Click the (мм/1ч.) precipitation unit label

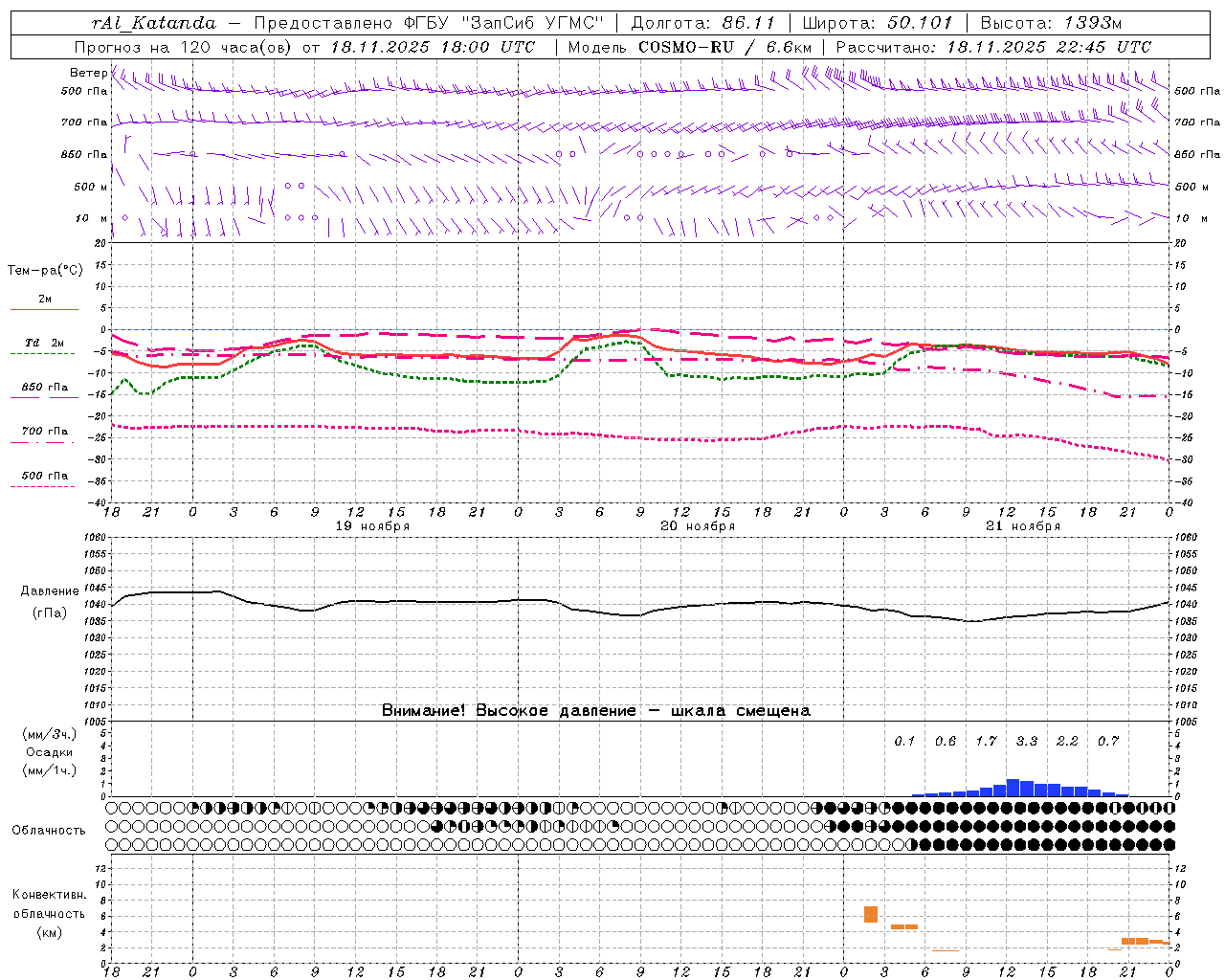tap(50, 770)
